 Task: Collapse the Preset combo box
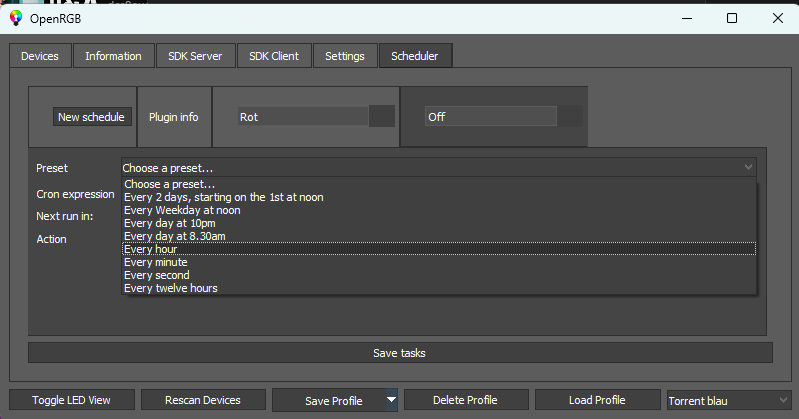[438, 167]
